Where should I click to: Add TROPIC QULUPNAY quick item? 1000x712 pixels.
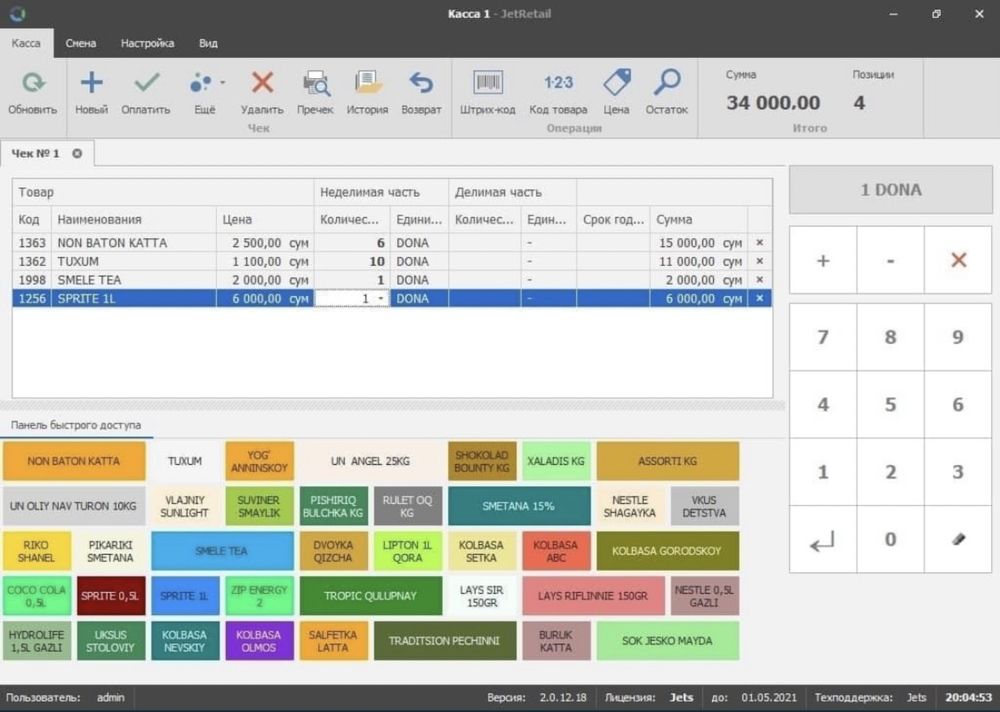[x=371, y=596]
